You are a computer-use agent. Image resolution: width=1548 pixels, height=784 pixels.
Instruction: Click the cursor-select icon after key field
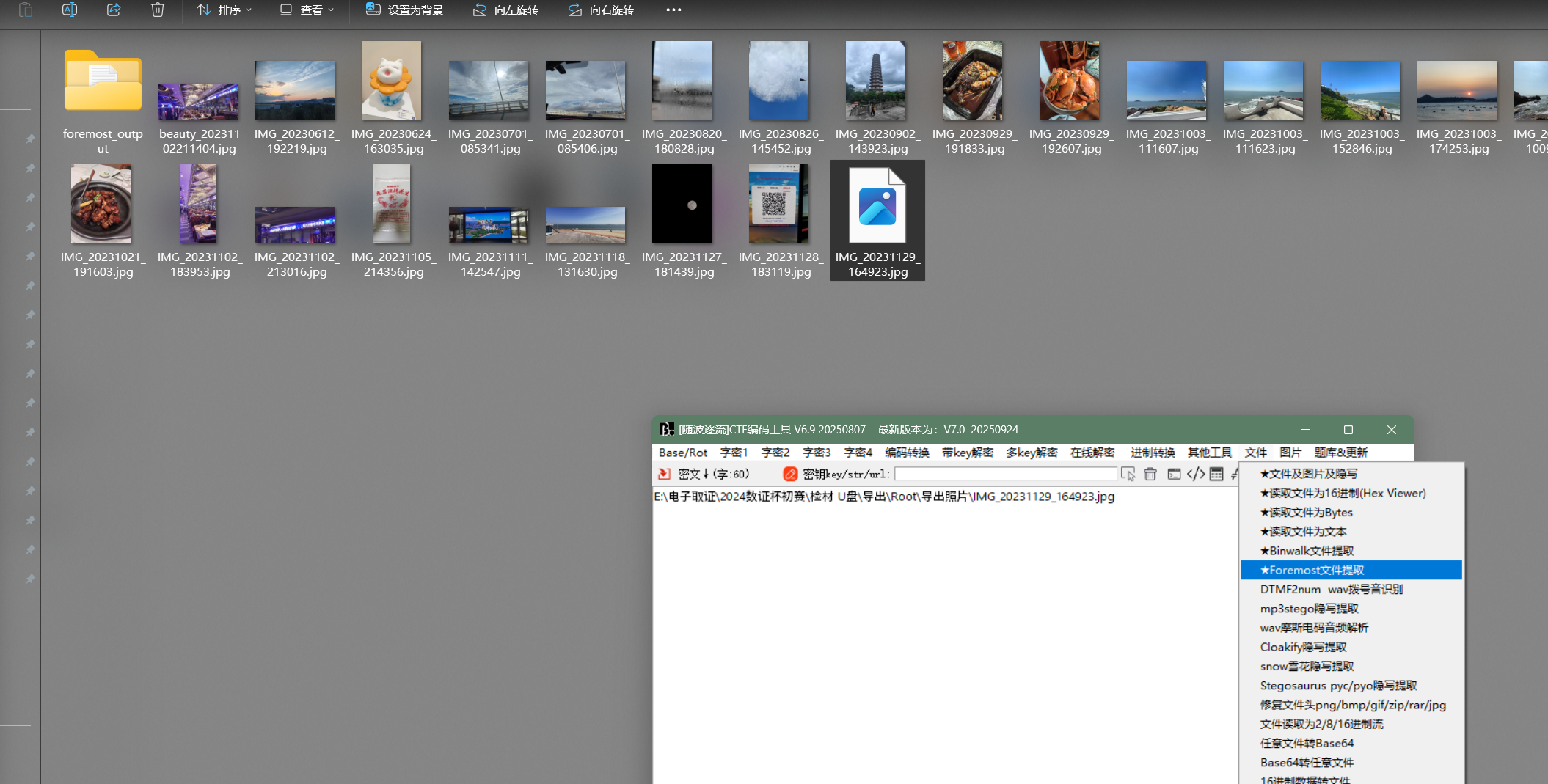click(1128, 474)
